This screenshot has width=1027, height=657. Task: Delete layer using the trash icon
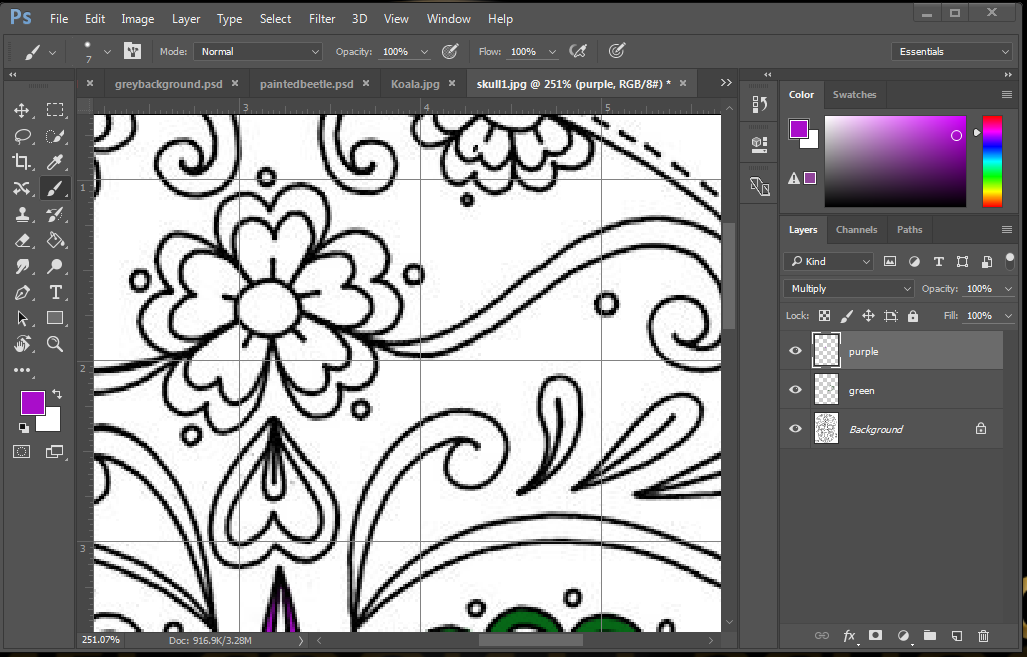click(983, 636)
